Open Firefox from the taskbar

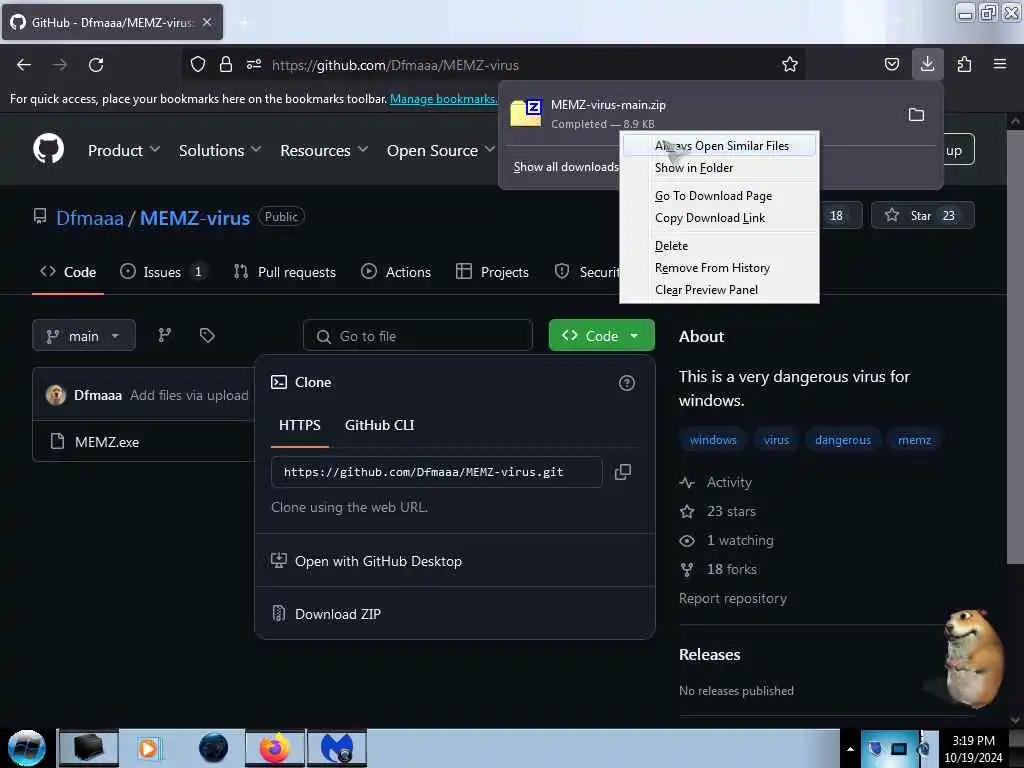click(x=274, y=748)
